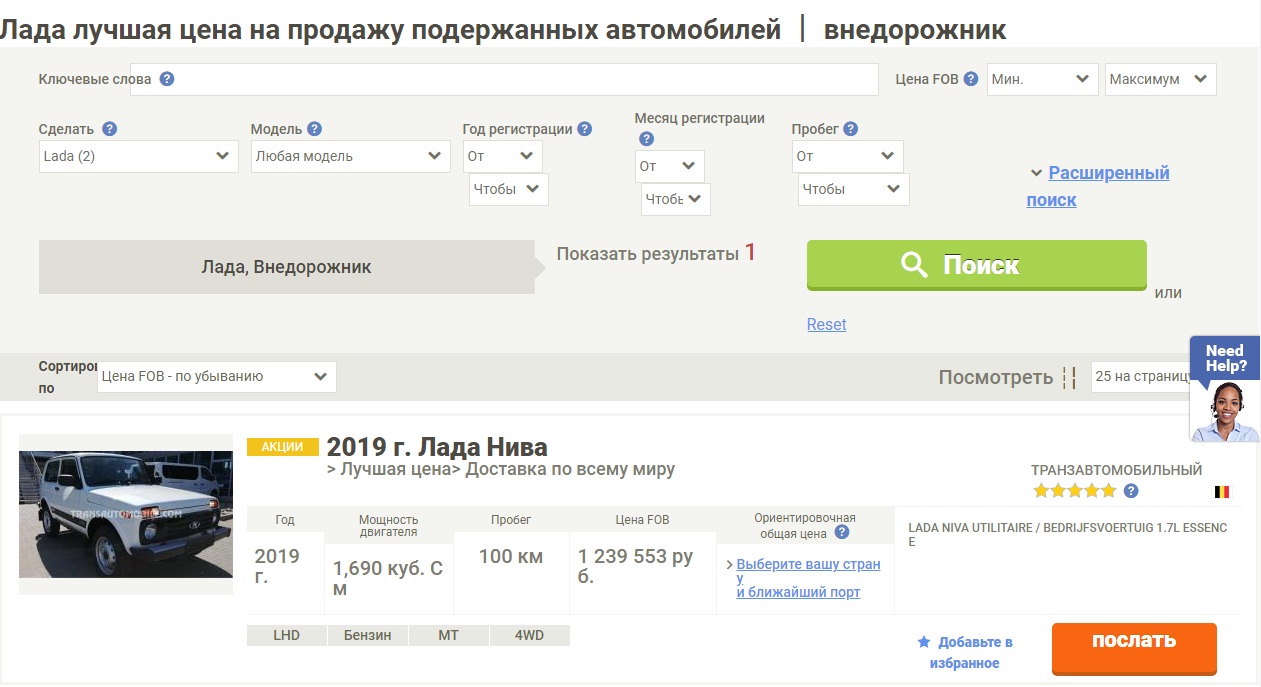
Task: Open the make dropdown showing Lada (2)
Action: coord(139,156)
